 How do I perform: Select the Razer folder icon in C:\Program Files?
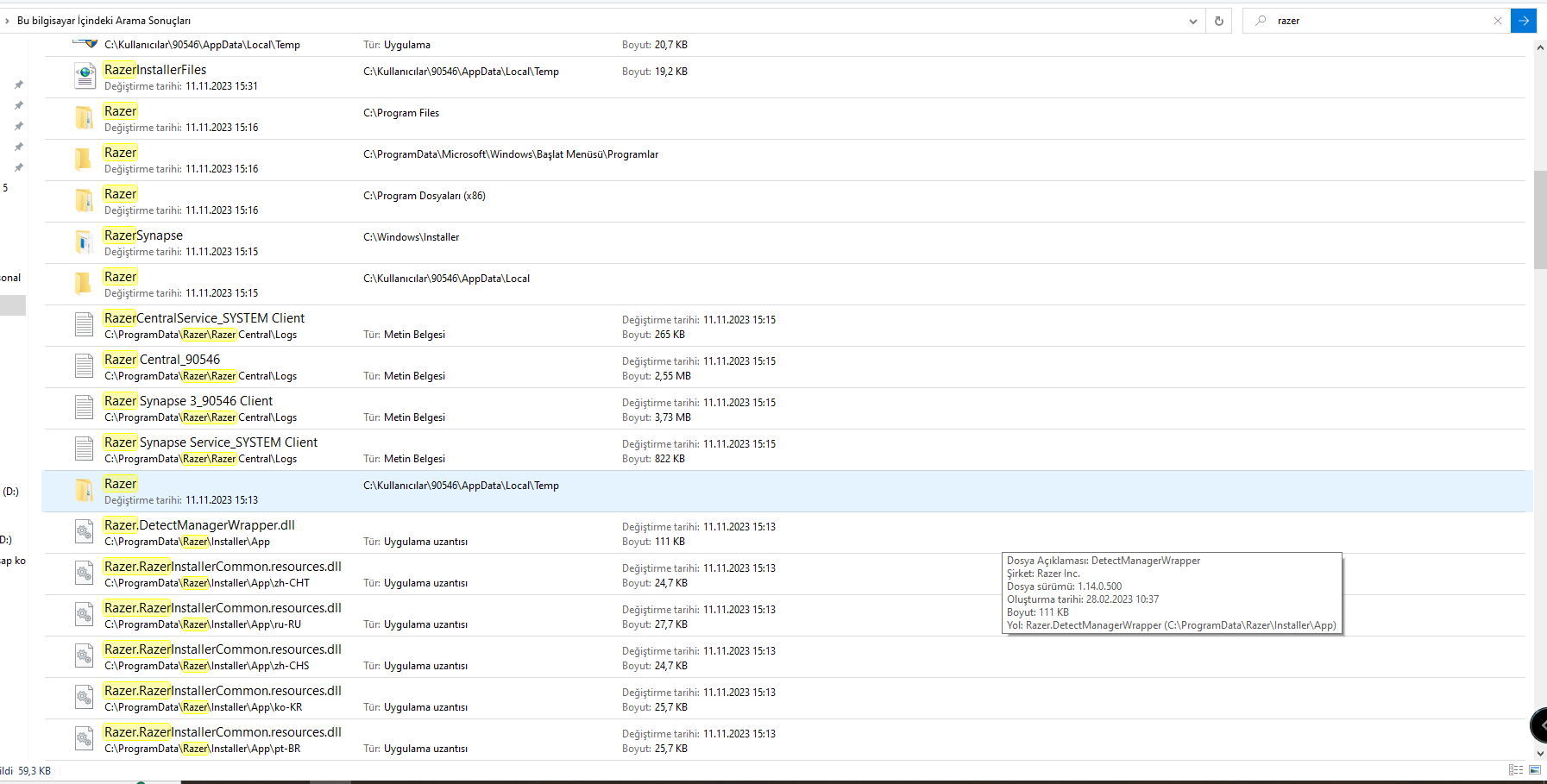pyautogui.click(x=84, y=118)
